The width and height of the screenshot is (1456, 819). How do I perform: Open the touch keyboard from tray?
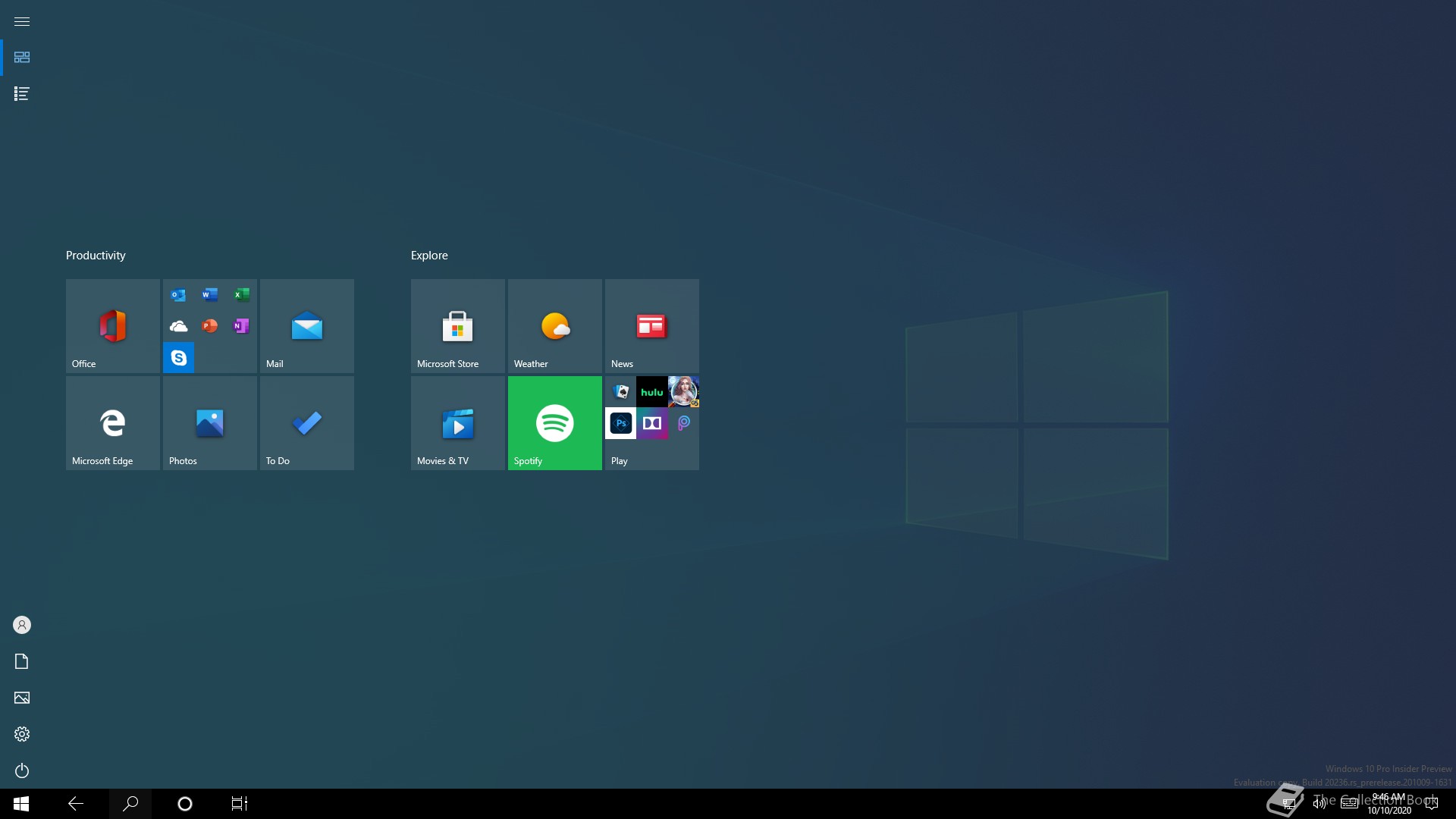(x=1349, y=804)
